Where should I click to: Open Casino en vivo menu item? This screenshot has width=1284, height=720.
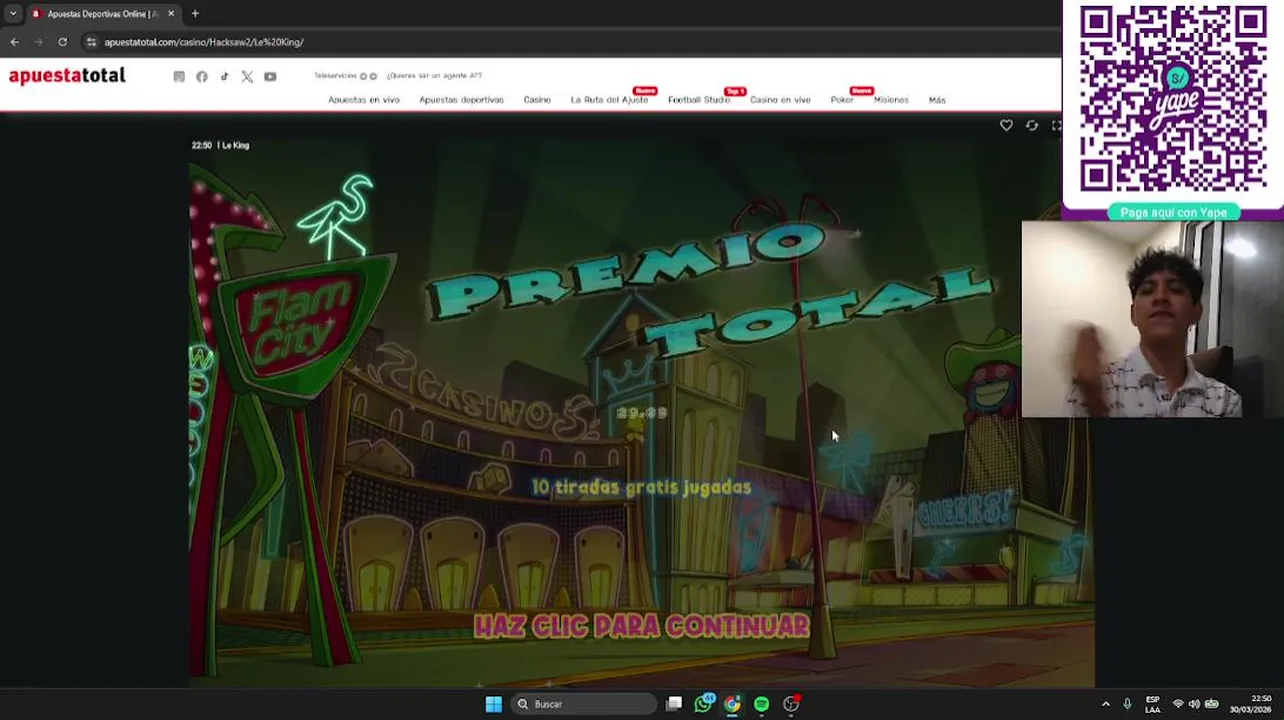(780, 100)
